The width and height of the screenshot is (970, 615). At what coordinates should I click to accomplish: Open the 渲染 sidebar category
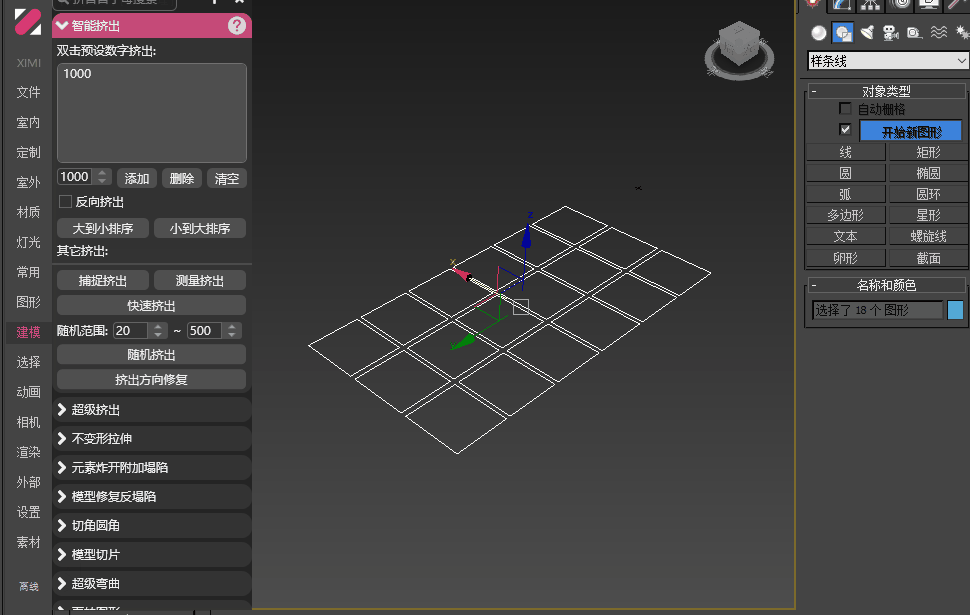tap(28, 452)
